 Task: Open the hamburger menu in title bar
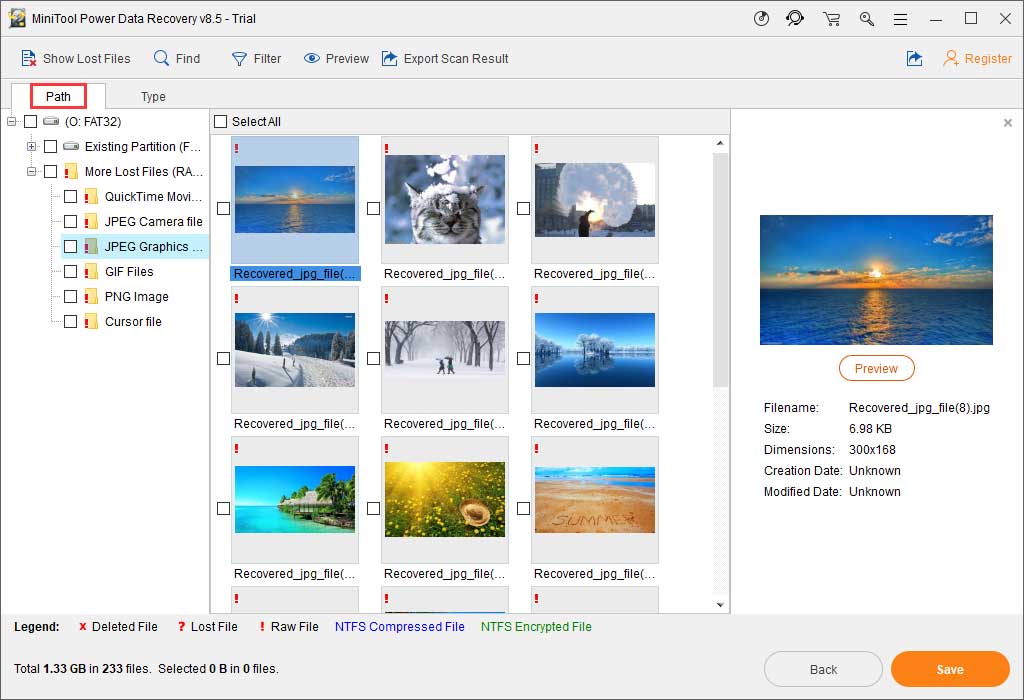click(901, 19)
